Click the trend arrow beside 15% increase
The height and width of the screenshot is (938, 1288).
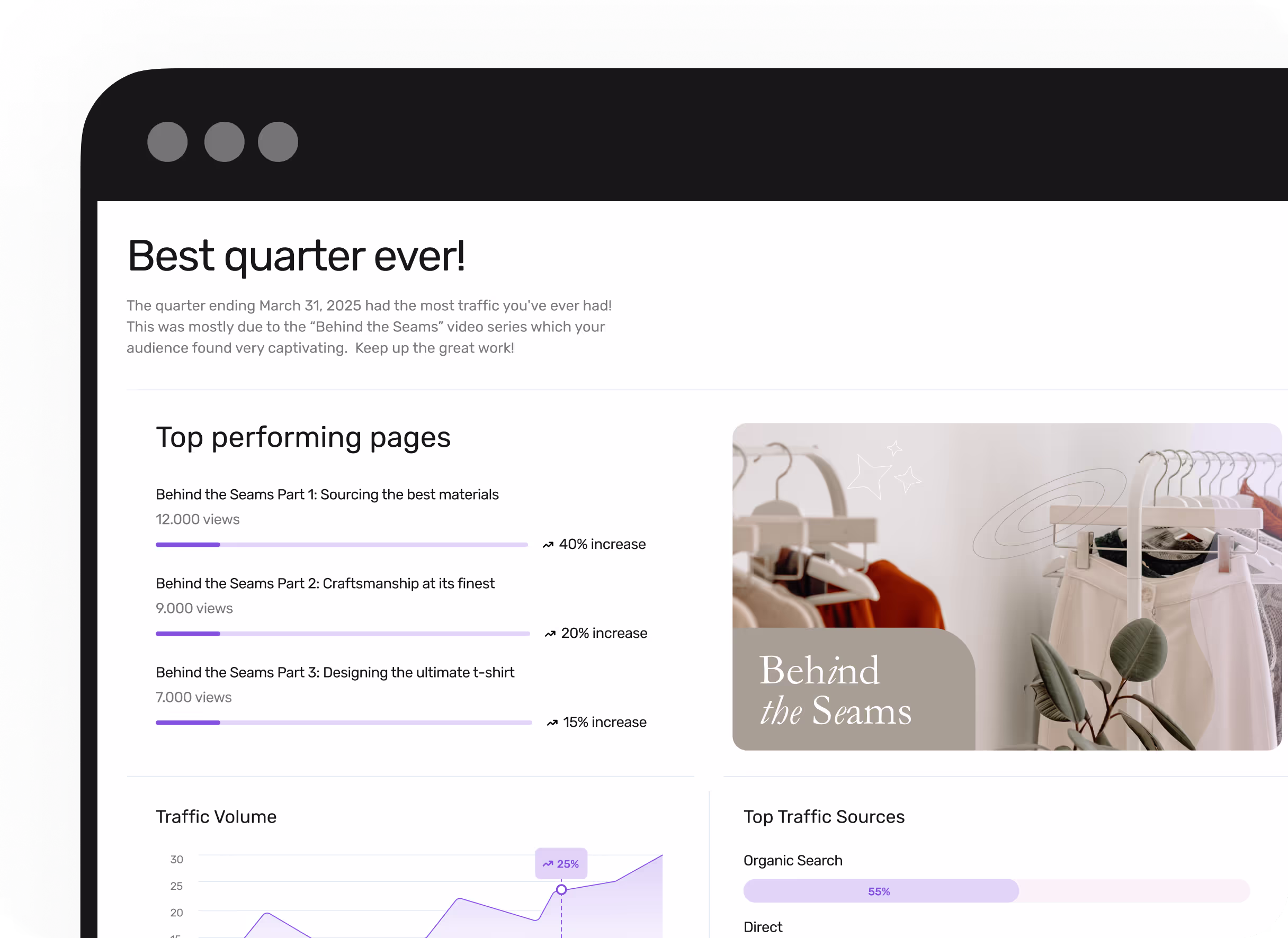click(x=552, y=723)
